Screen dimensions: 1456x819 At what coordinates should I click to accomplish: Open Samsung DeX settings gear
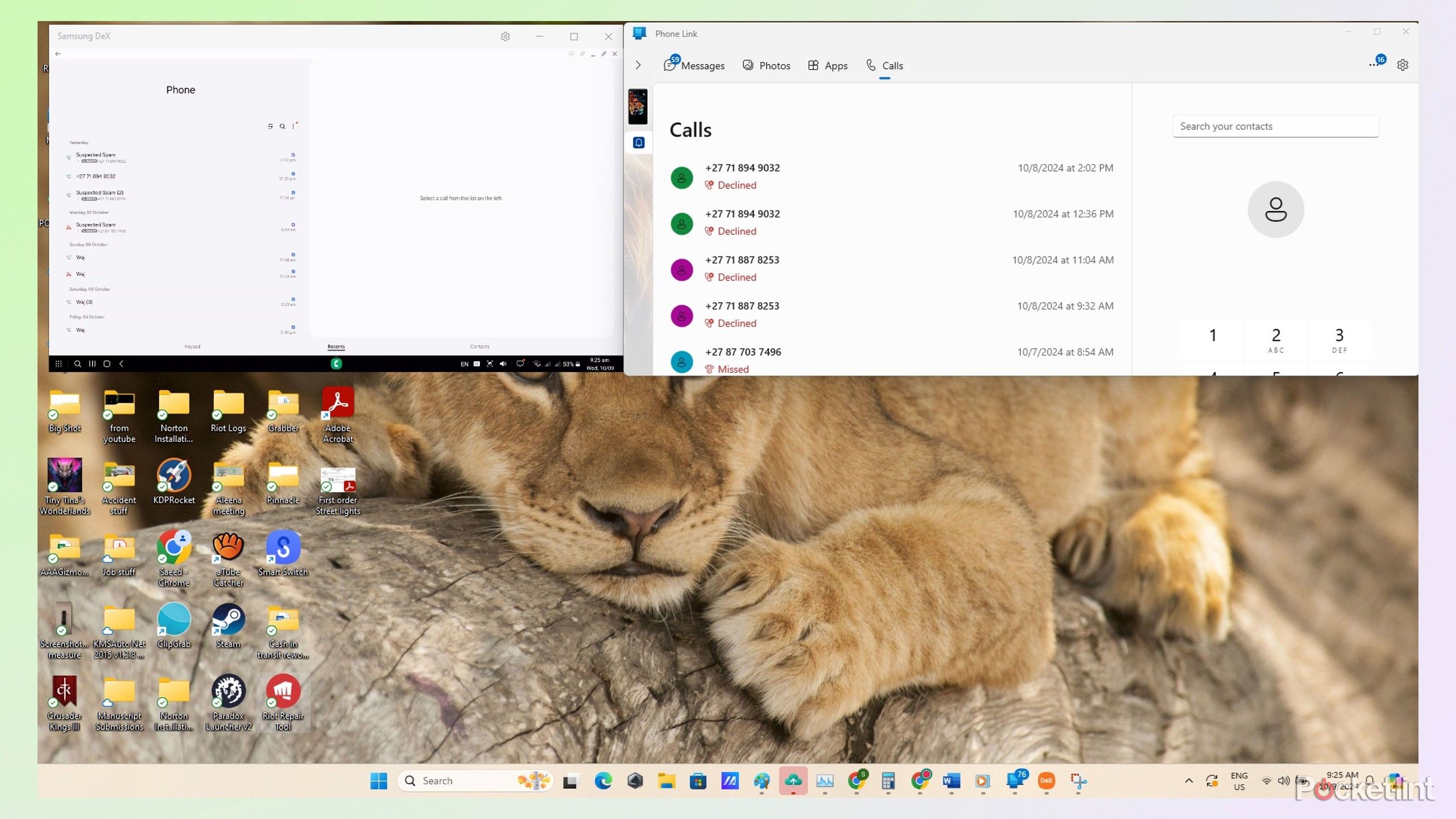click(505, 36)
